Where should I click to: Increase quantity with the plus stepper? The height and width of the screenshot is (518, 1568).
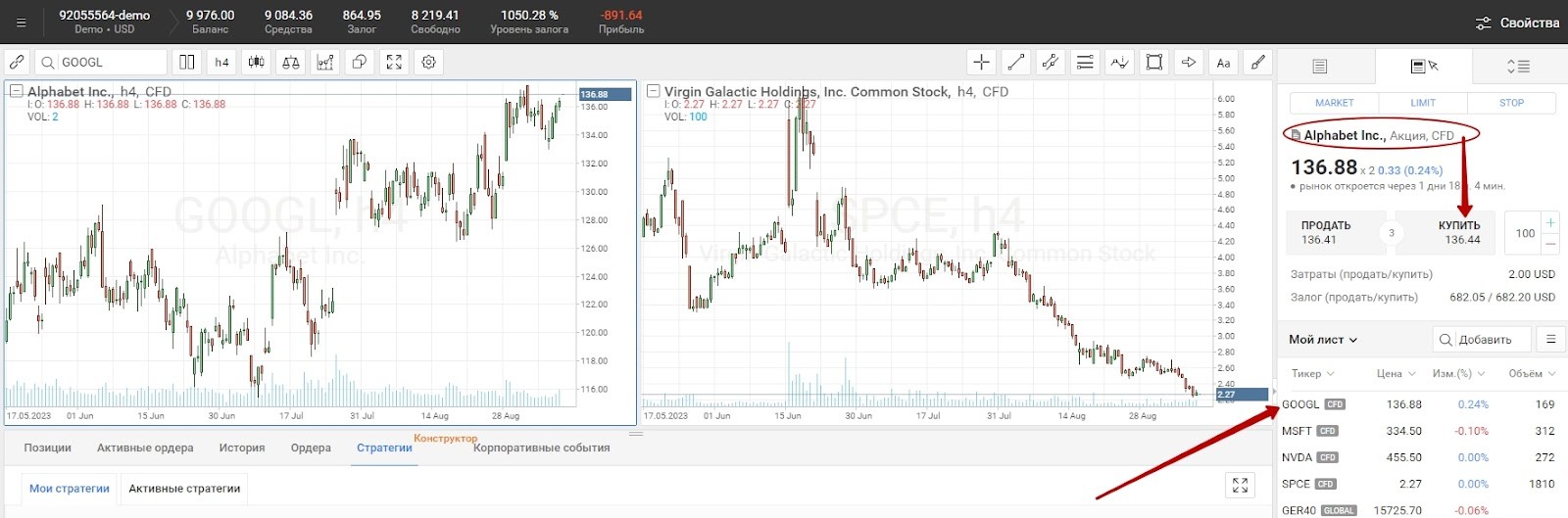[x=1550, y=222]
